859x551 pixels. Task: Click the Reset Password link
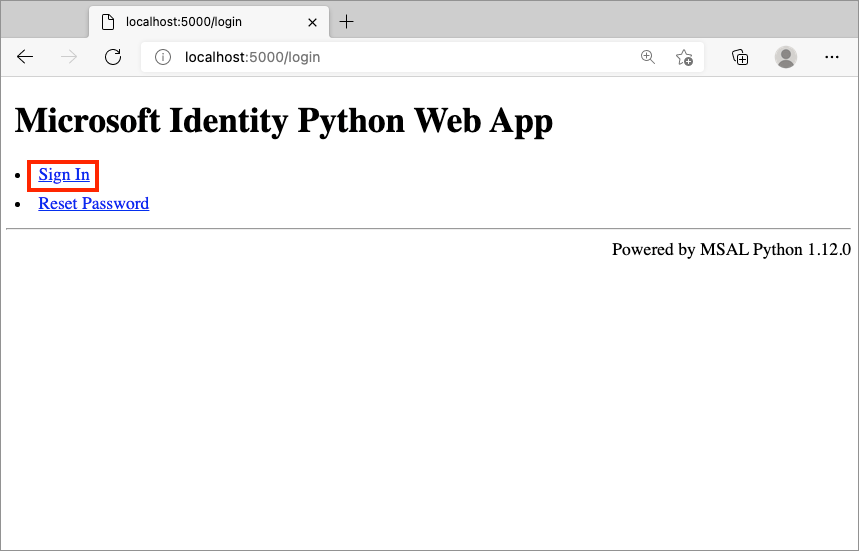tap(93, 204)
